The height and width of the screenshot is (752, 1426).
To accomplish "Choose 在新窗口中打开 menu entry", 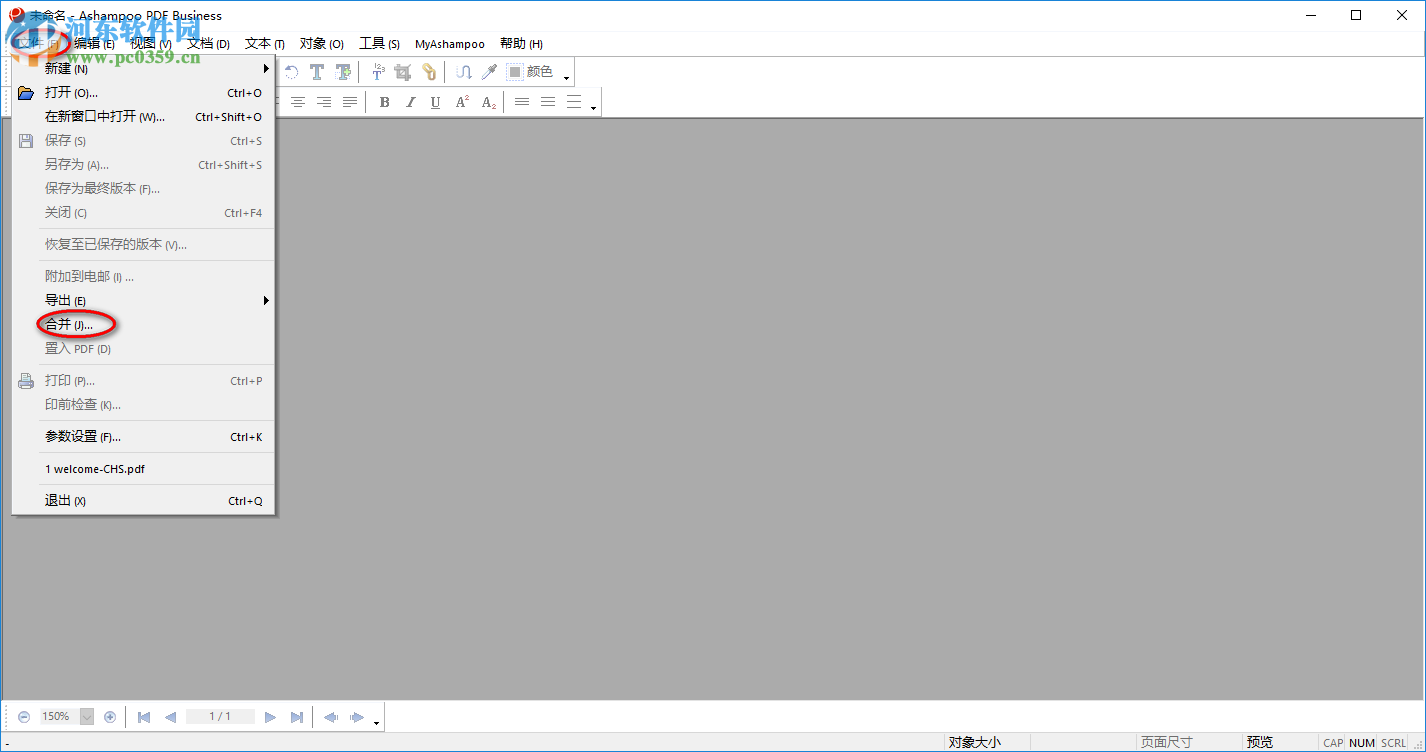I will (x=143, y=117).
